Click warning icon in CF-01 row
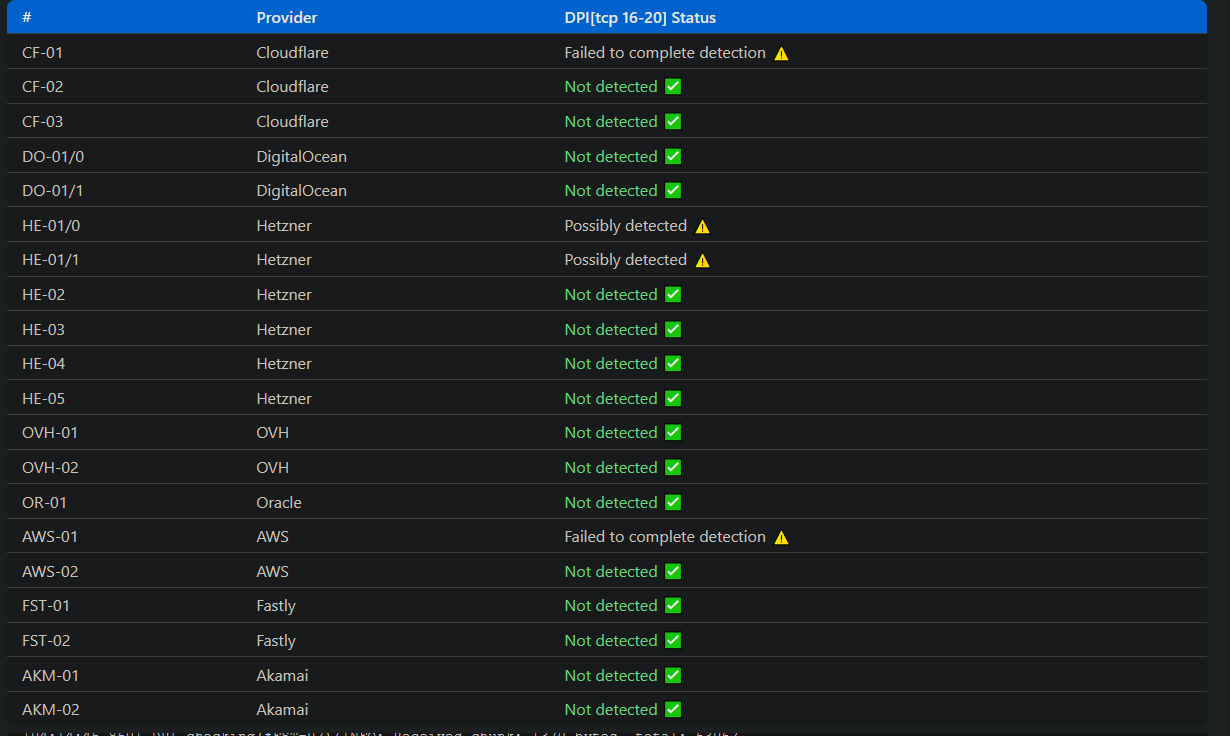Image resolution: width=1230 pixels, height=736 pixels. pyautogui.click(x=781, y=53)
